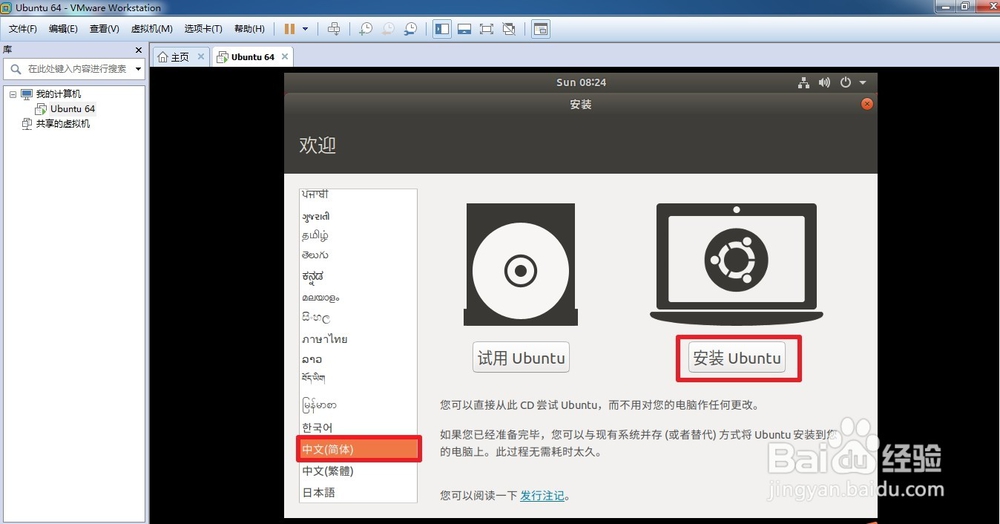The width and height of the screenshot is (1000, 524).
Task: Minimize the VMware Workstation window
Action: [x=945, y=6]
